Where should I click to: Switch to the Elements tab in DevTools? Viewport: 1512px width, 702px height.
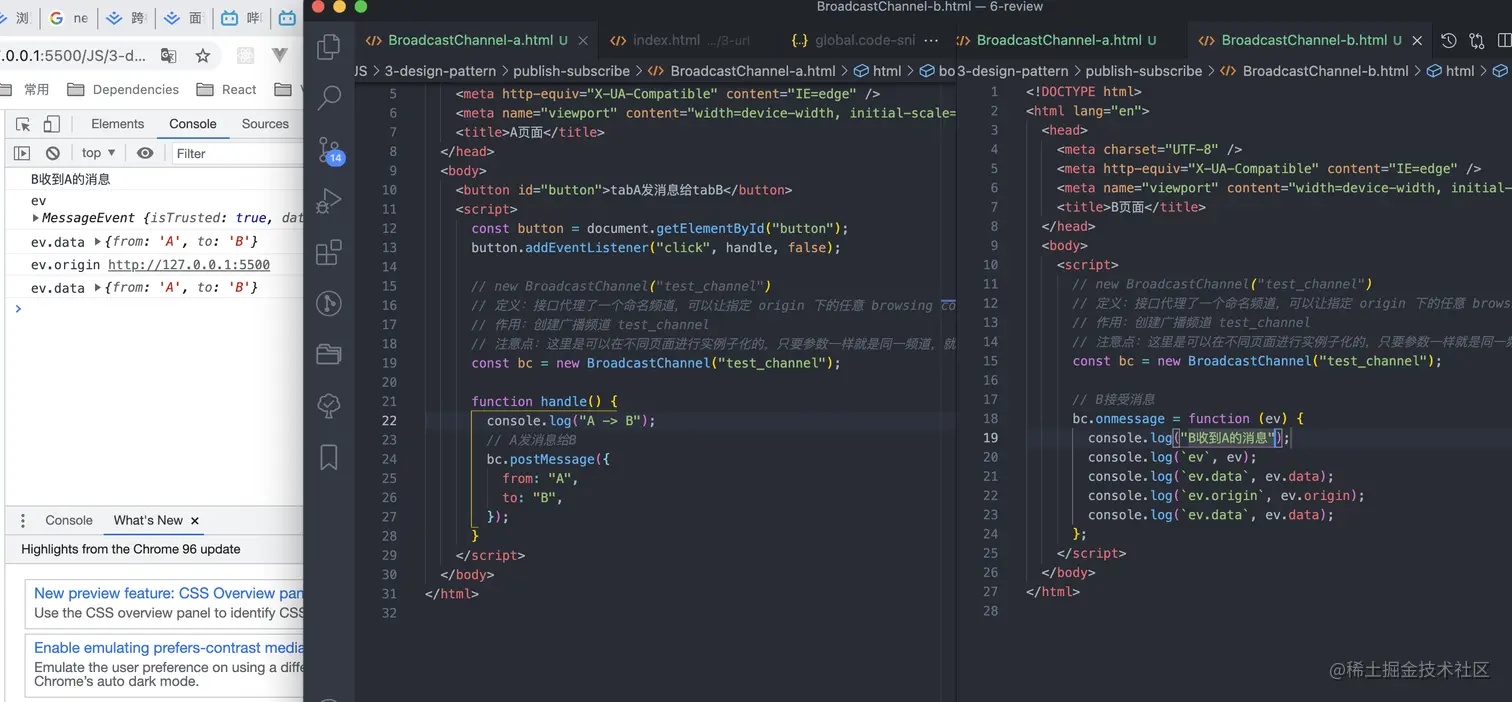tap(118, 124)
